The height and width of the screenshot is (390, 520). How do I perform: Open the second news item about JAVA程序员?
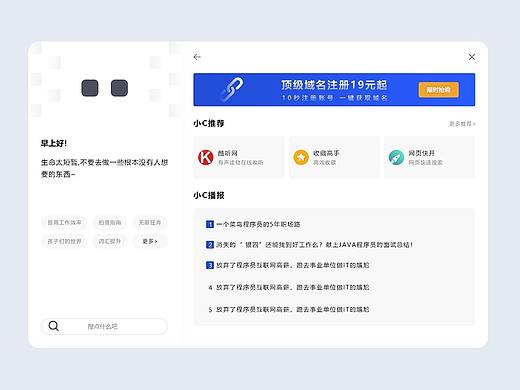(x=314, y=245)
